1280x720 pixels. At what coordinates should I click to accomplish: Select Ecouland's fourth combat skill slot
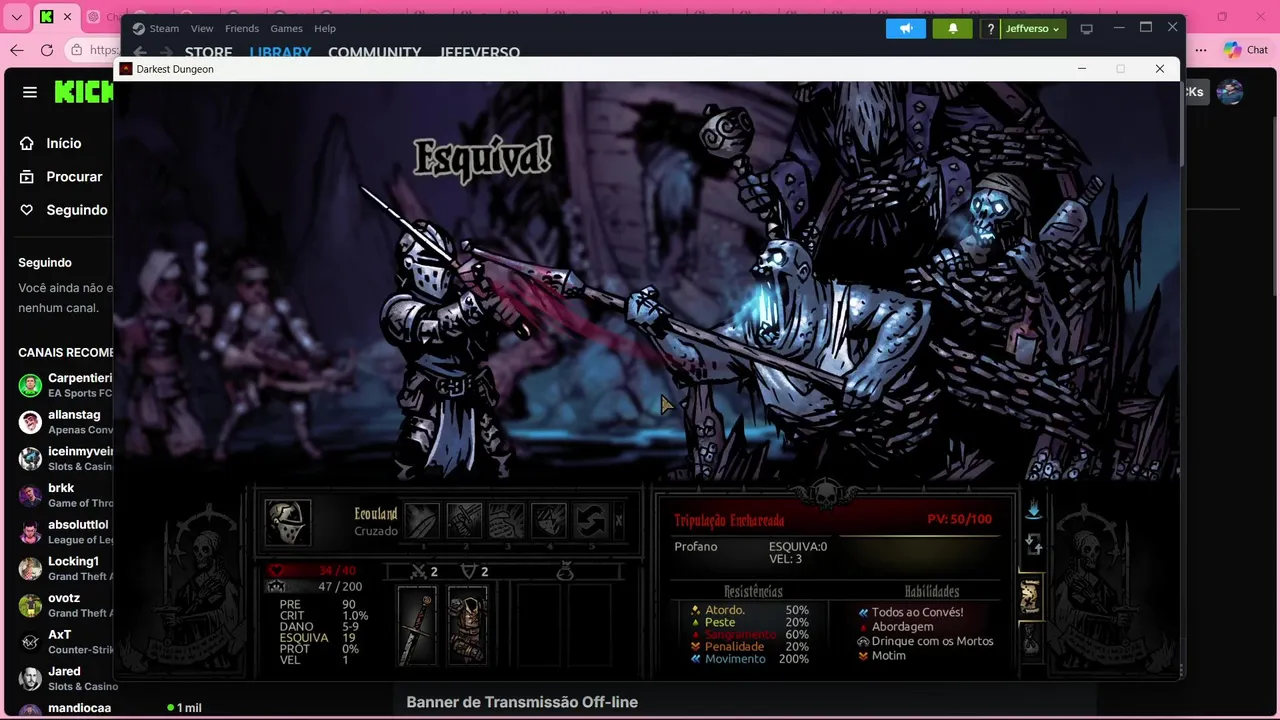(x=548, y=521)
